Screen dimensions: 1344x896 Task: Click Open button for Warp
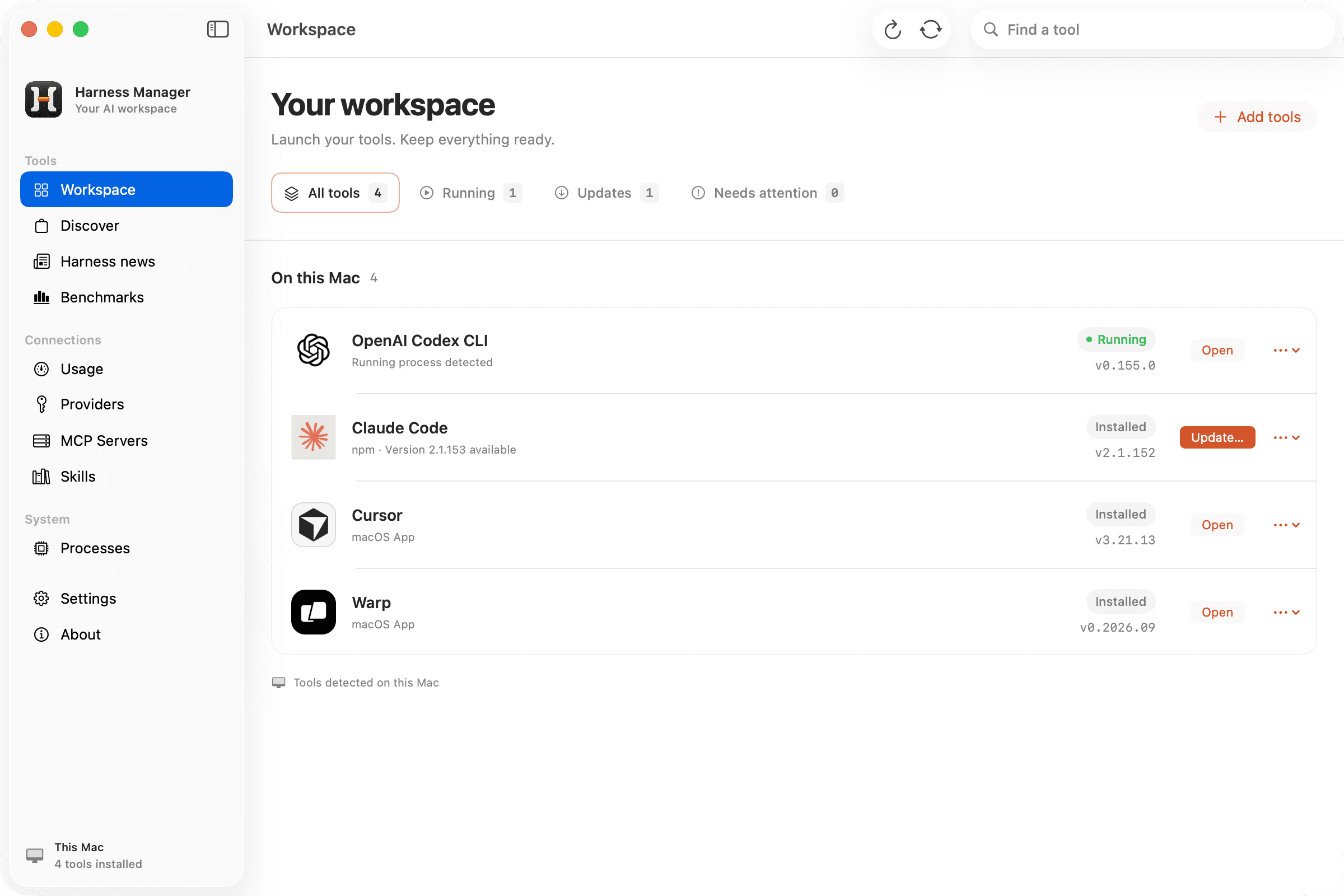point(1217,612)
